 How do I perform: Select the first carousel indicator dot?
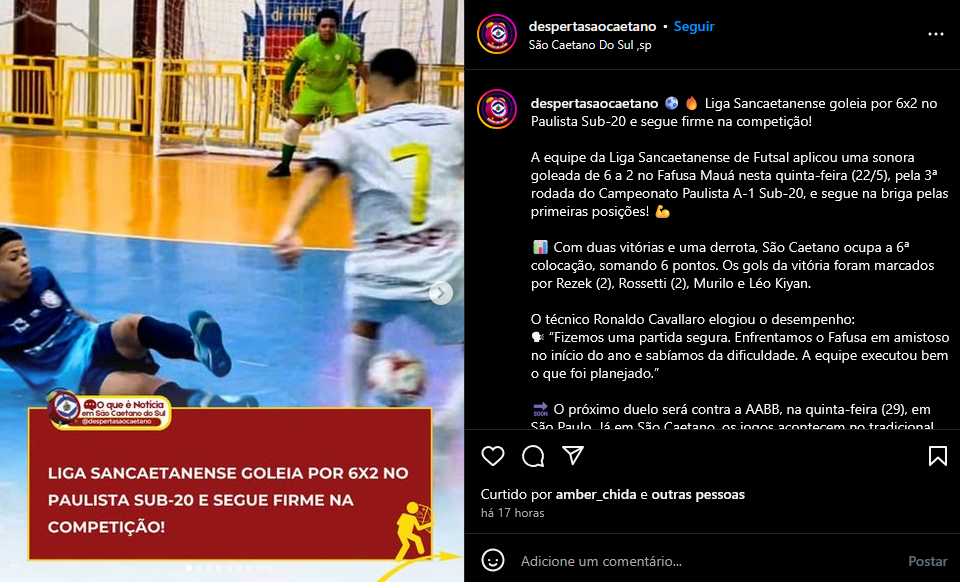[x=189, y=568]
